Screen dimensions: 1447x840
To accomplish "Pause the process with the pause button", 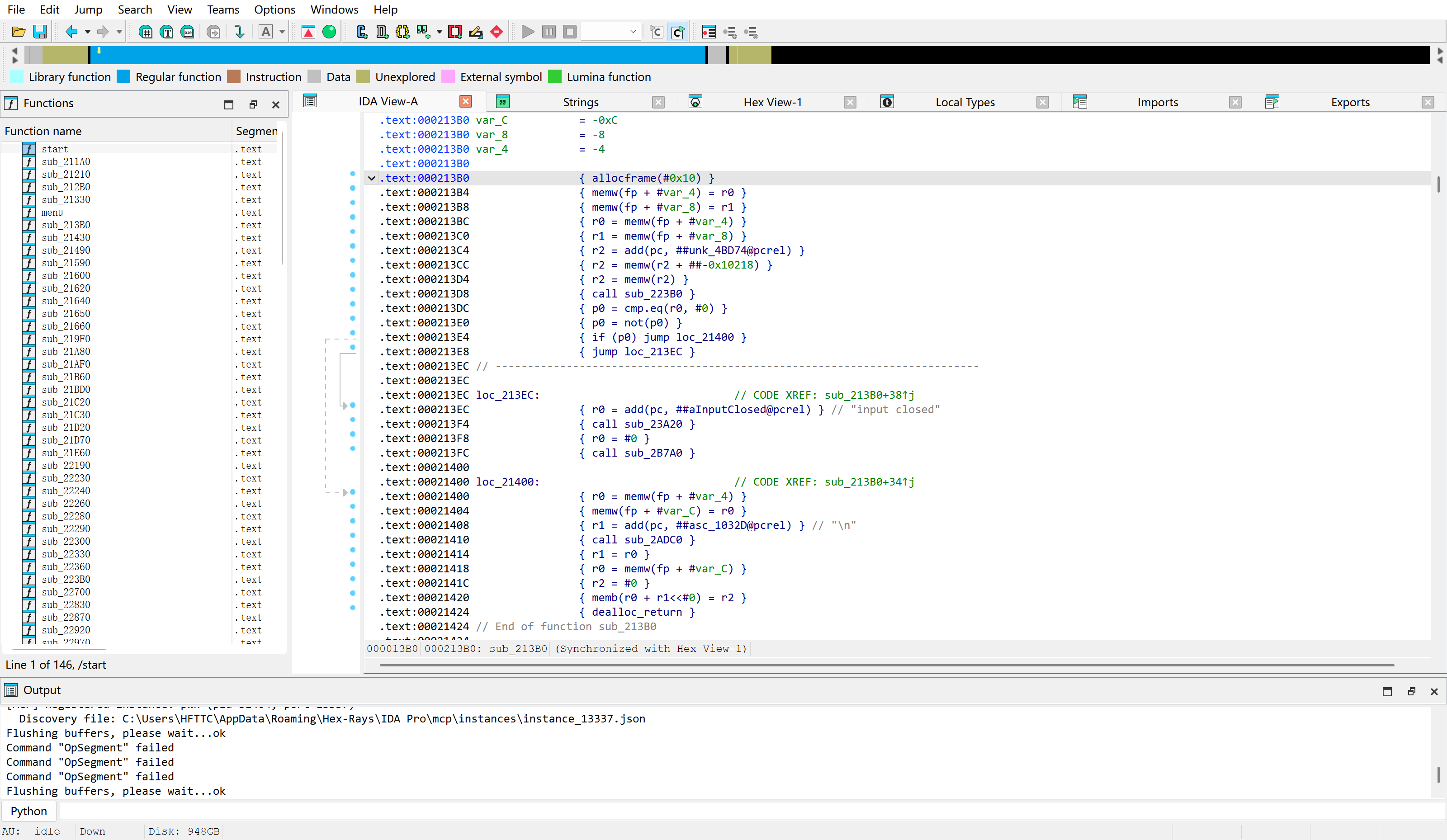I will [549, 32].
